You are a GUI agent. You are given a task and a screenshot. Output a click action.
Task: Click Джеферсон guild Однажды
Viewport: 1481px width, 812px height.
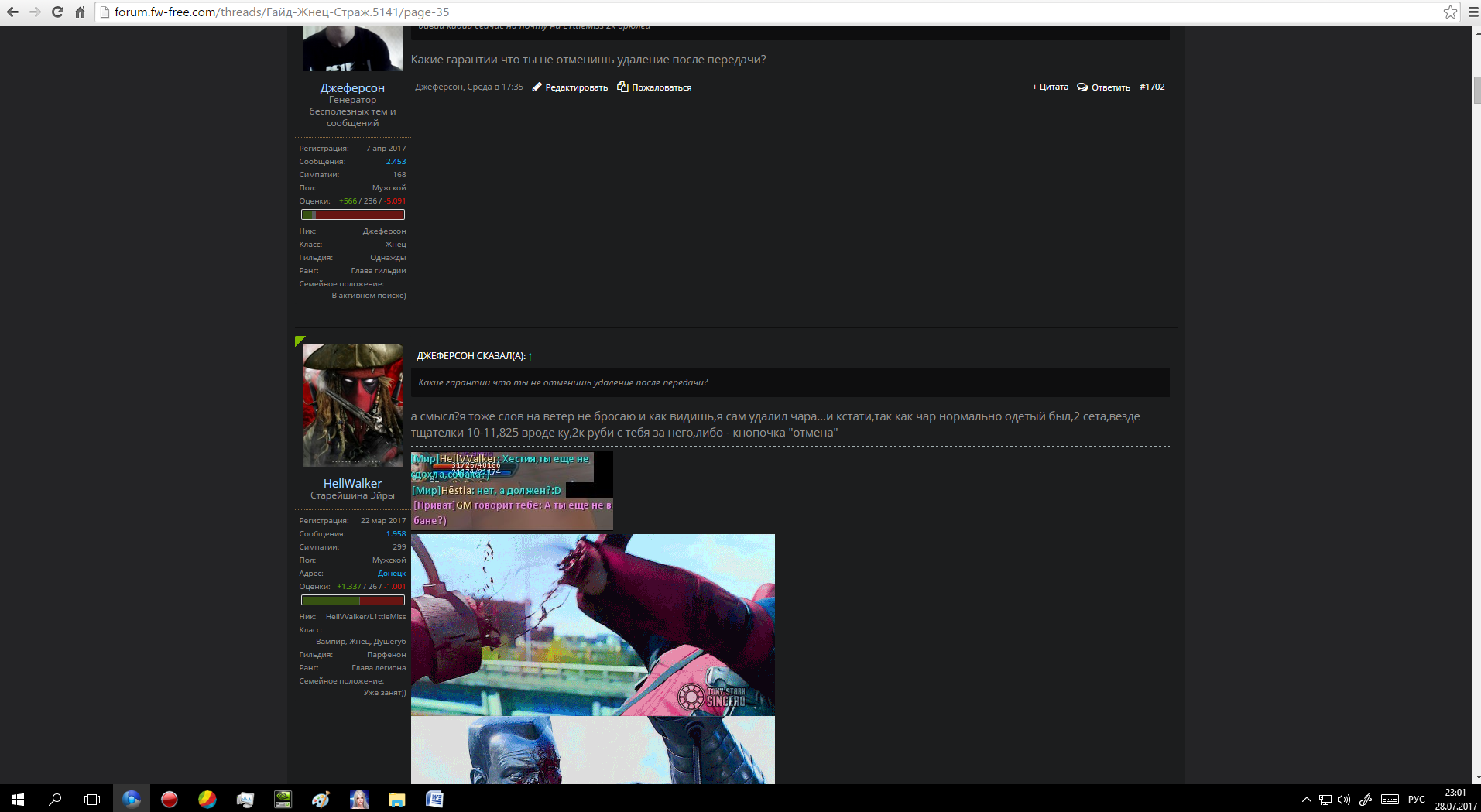pos(388,258)
